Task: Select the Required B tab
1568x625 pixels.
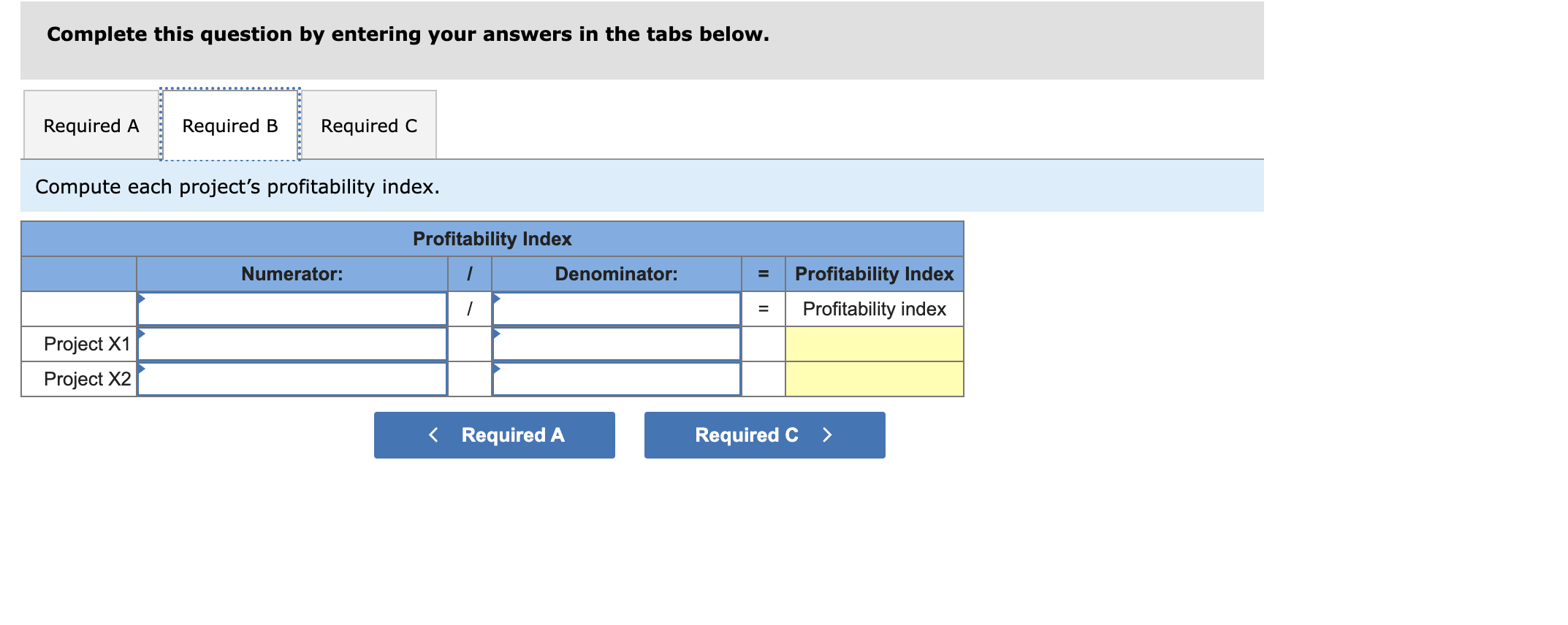Action: point(229,124)
